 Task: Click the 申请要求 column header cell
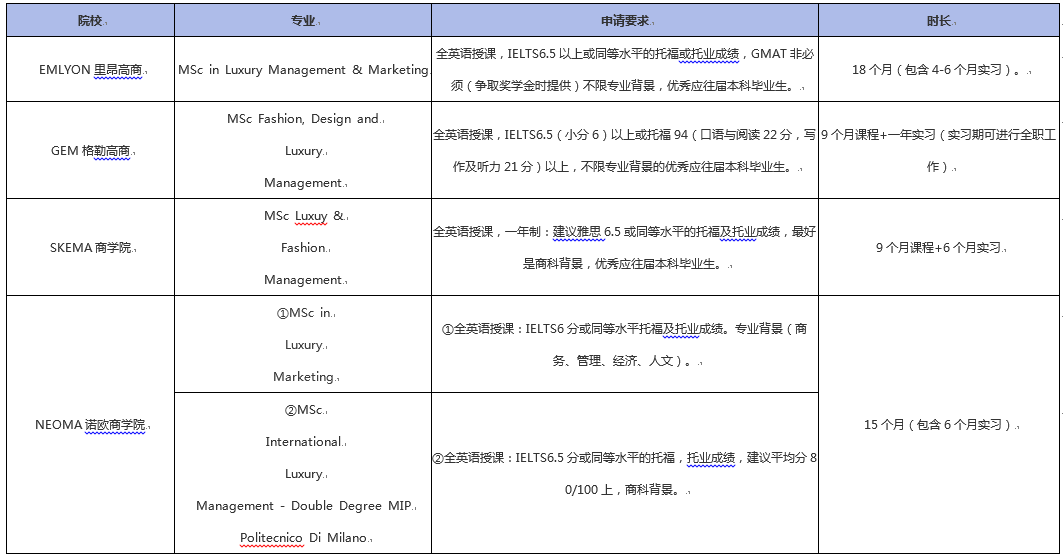tap(624, 21)
